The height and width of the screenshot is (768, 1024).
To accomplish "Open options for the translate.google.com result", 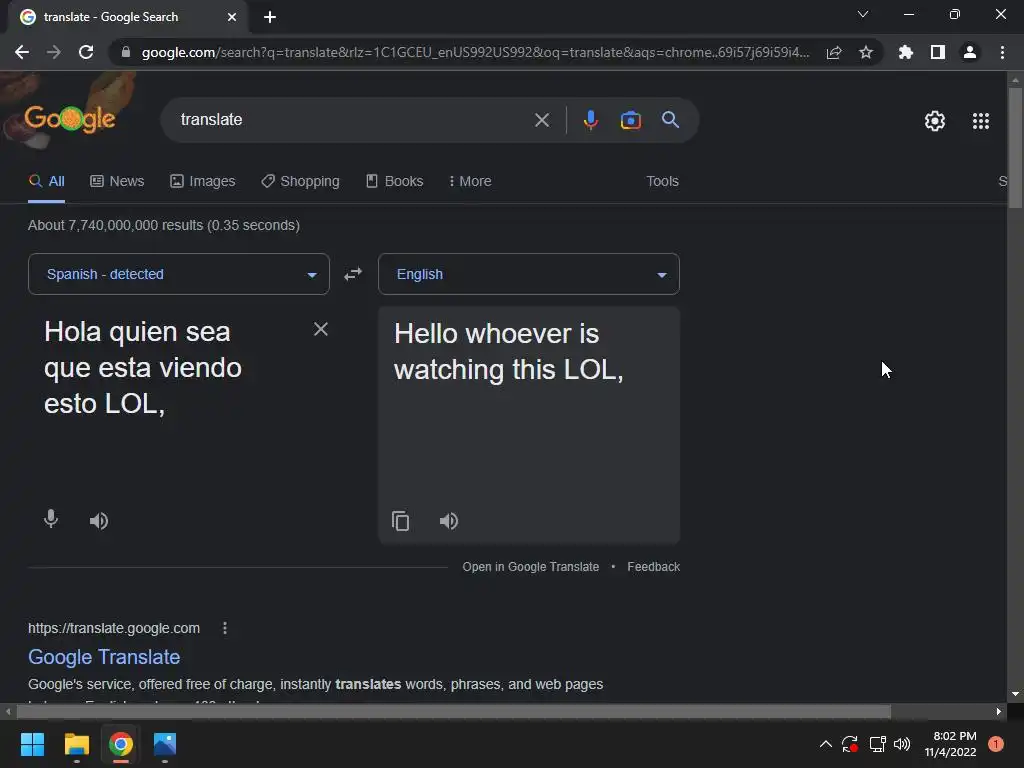I will (x=225, y=628).
